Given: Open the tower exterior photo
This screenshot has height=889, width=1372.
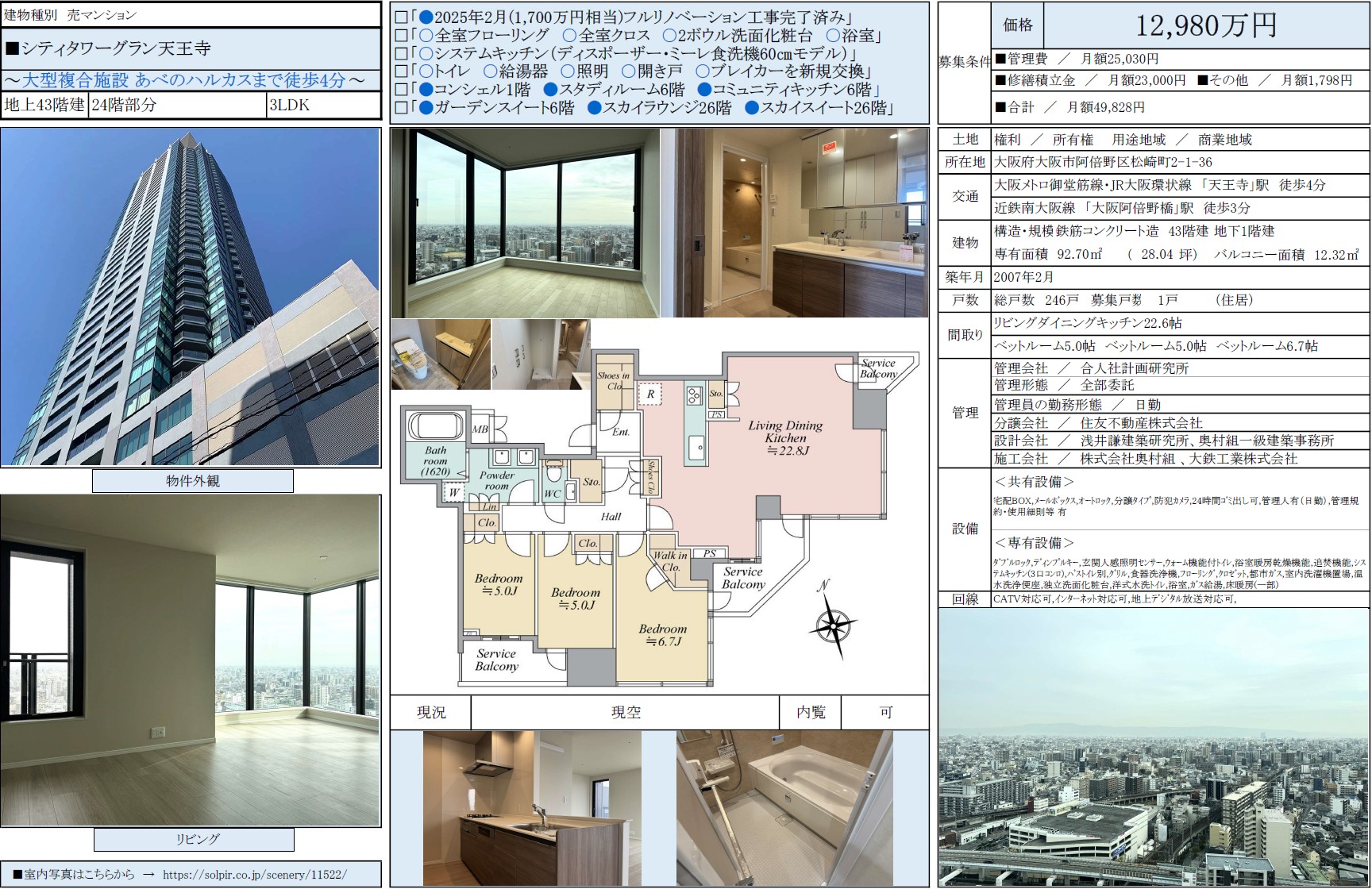Looking at the screenshot, I should pyautogui.click(x=191, y=297).
